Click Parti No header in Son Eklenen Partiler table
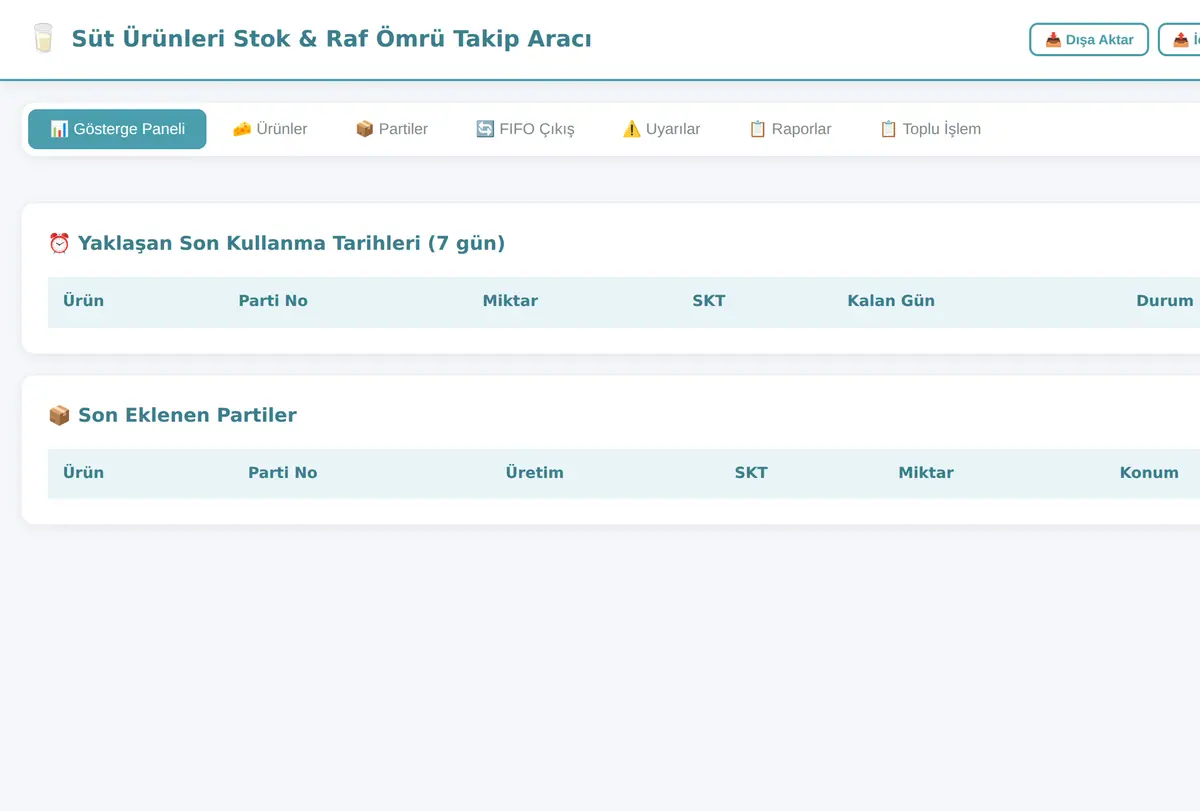The width and height of the screenshot is (1200, 811). pos(283,473)
